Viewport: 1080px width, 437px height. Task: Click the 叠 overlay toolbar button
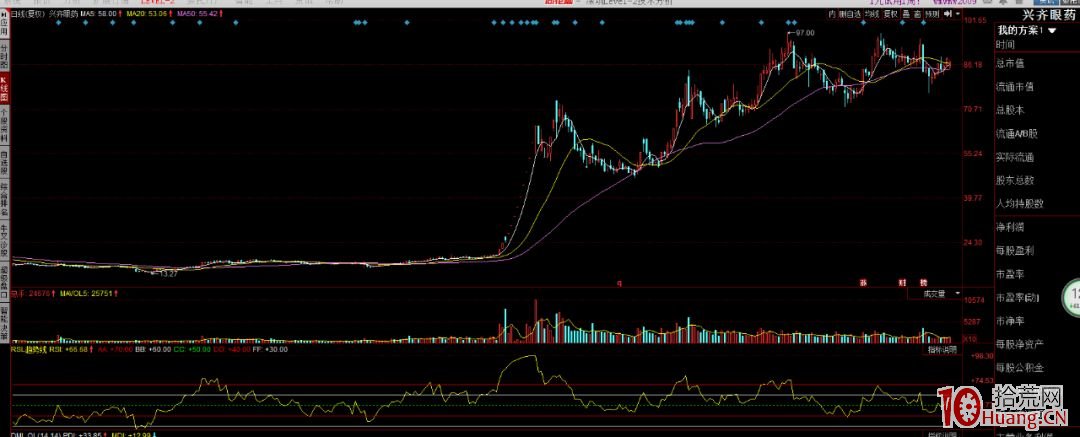906,14
